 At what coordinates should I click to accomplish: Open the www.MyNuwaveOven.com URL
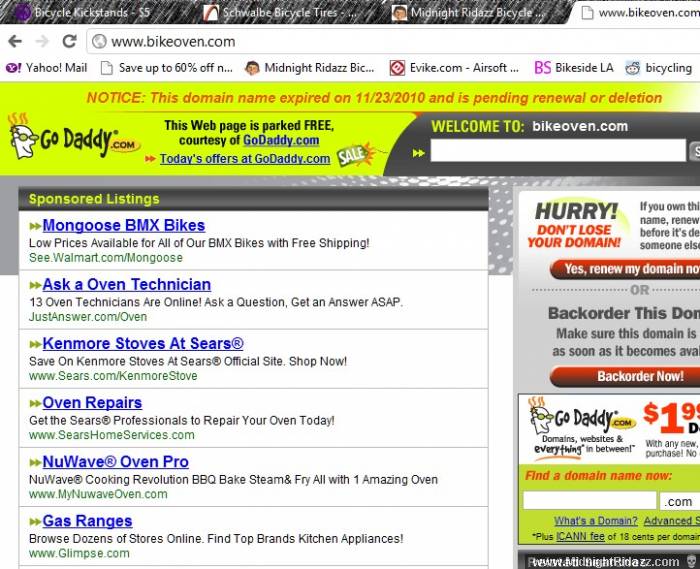(x=98, y=494)
